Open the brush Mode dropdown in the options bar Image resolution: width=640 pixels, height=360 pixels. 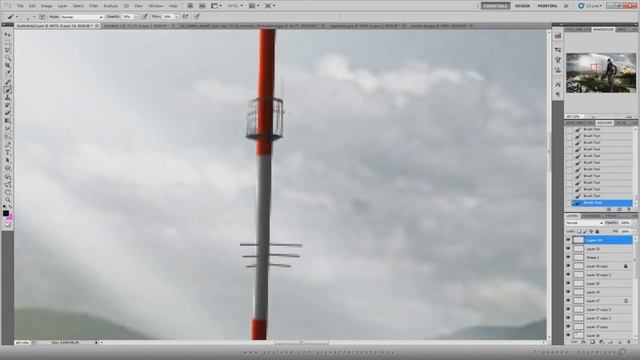[82, 17]
